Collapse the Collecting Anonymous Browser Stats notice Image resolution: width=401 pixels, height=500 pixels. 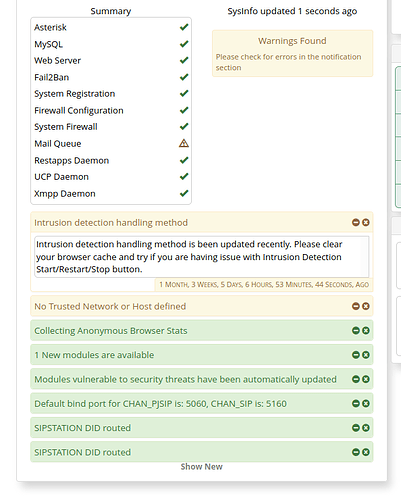[356, 330]
